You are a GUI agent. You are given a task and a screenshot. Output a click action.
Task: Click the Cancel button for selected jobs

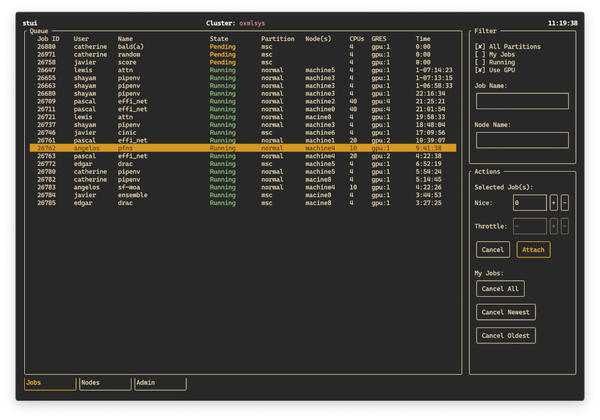pyautogui.click(x=492, y=249)
